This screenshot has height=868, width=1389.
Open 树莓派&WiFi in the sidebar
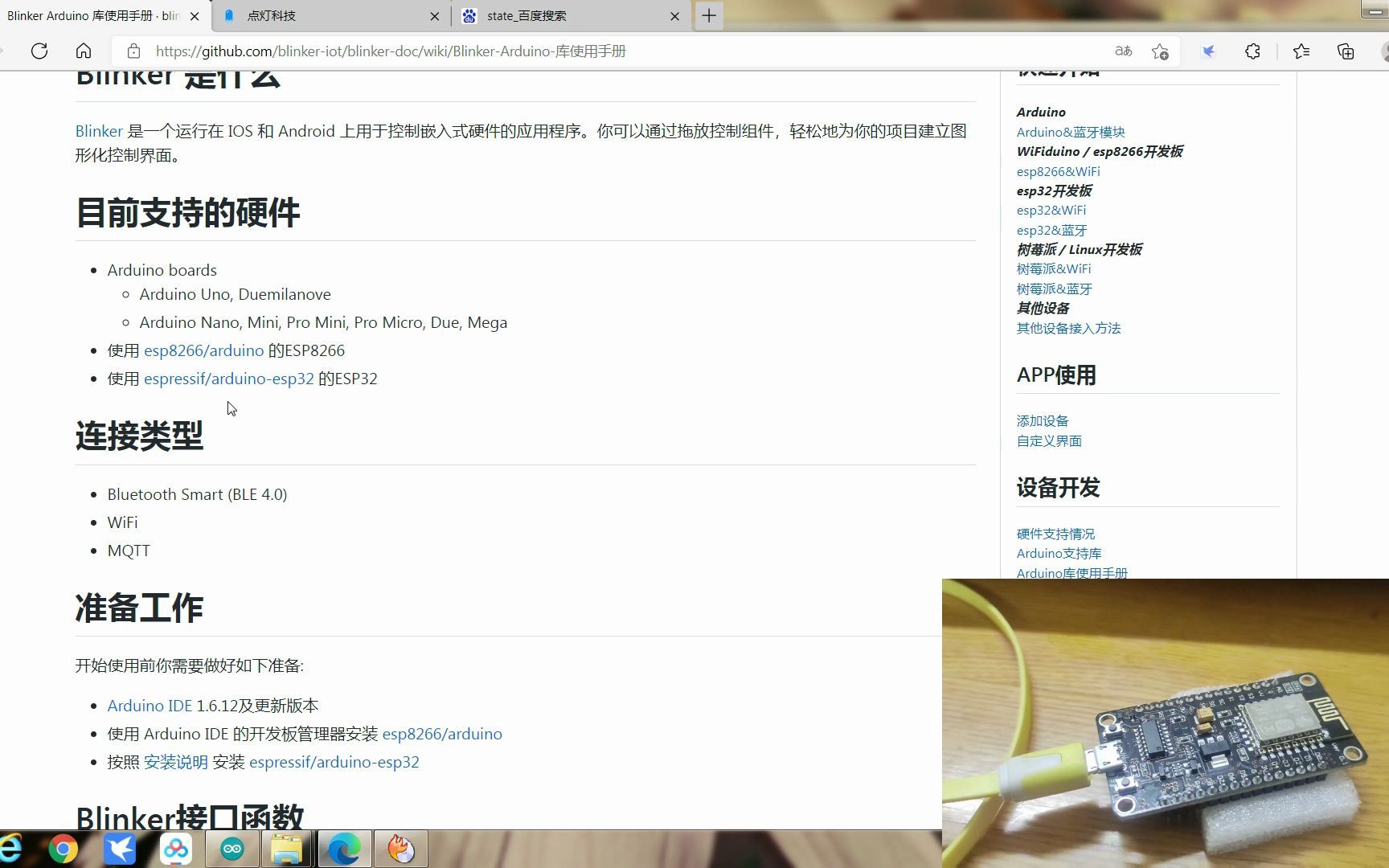(x=1054, y=268)
